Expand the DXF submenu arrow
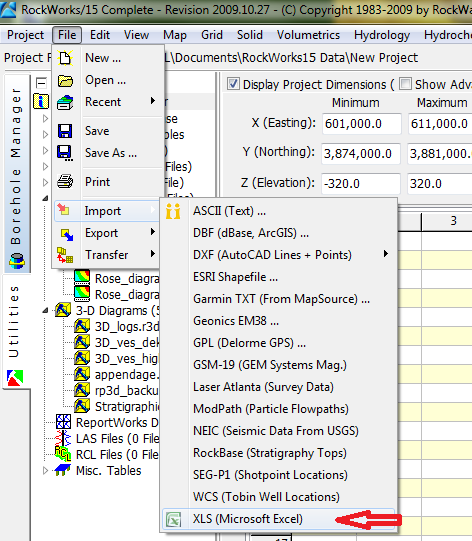The image size is (472, 541). point(386,254)
